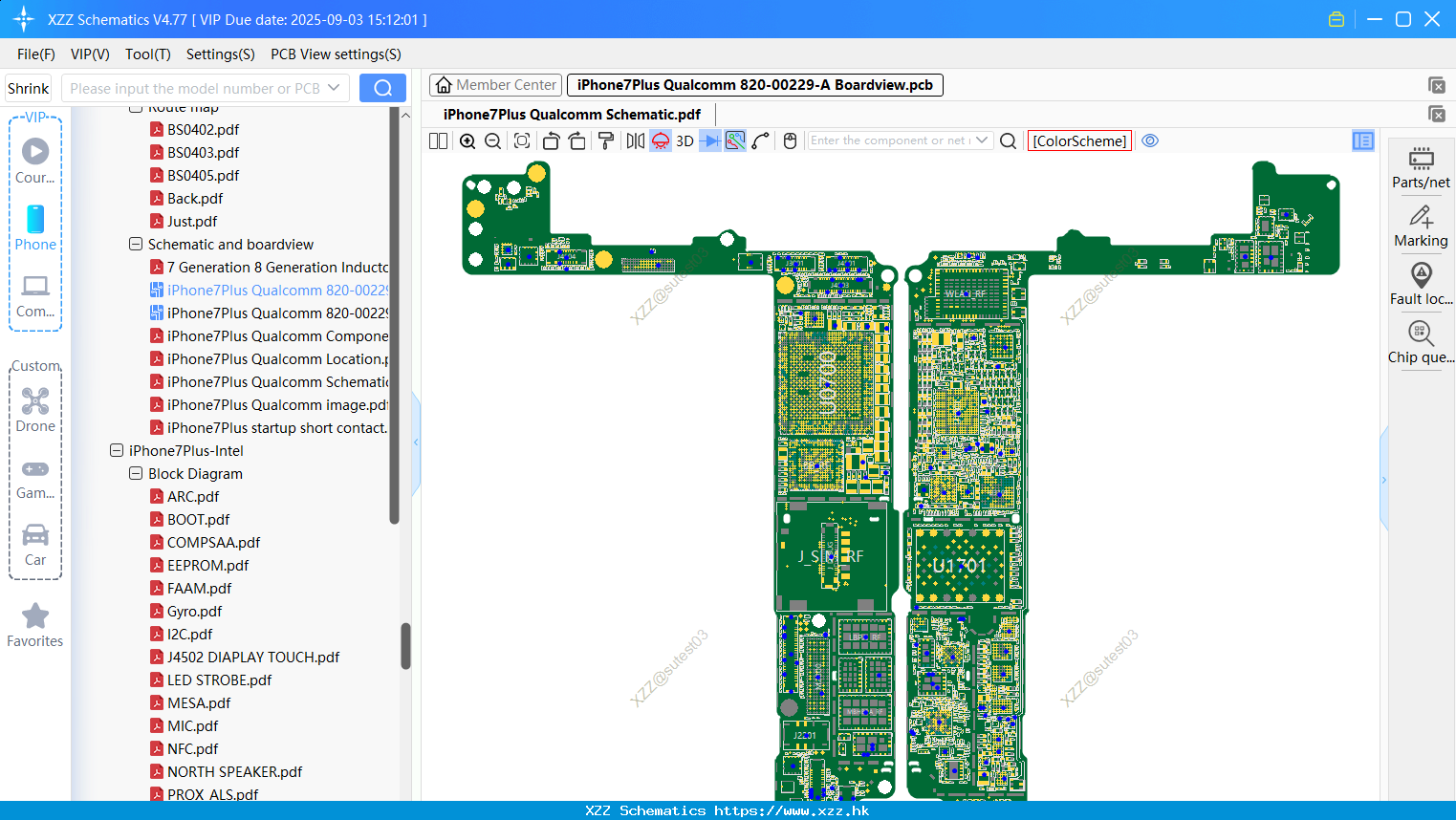Open the Settings(S) menu
Image resolution: width=1456 pixels, height=820 pixels.
[x=221, y=54]
